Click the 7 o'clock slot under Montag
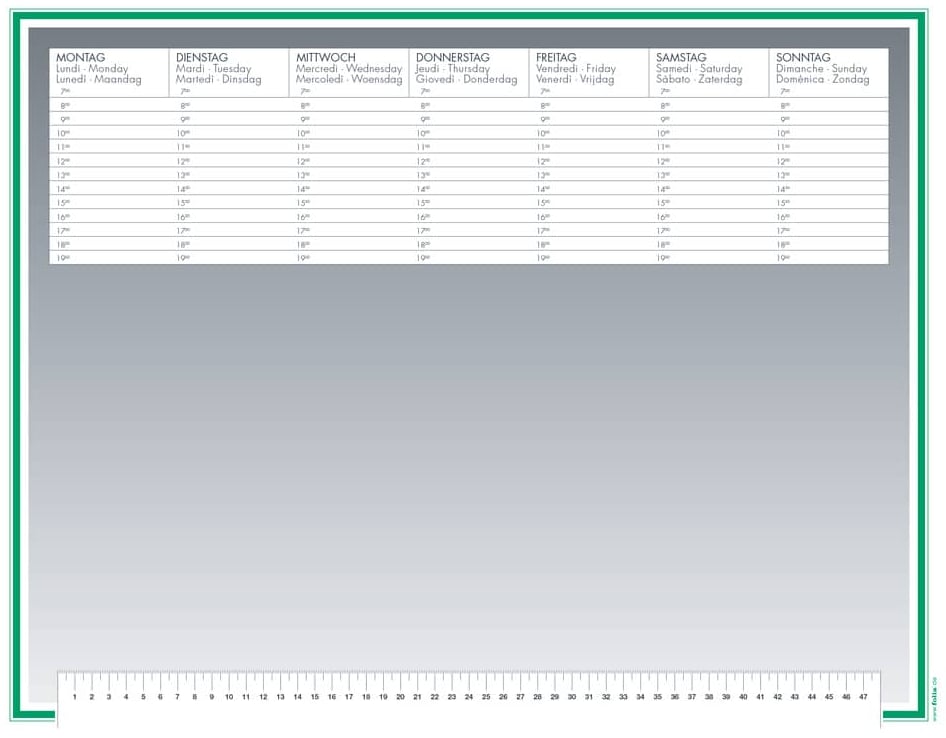The width and height of the screenshot is (946, 738). click(108, 91)
